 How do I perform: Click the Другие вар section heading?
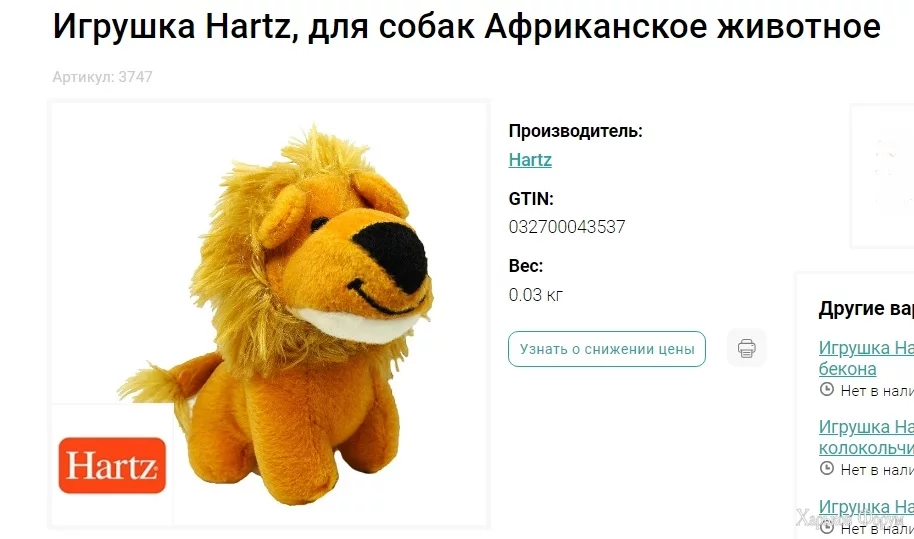866,309
